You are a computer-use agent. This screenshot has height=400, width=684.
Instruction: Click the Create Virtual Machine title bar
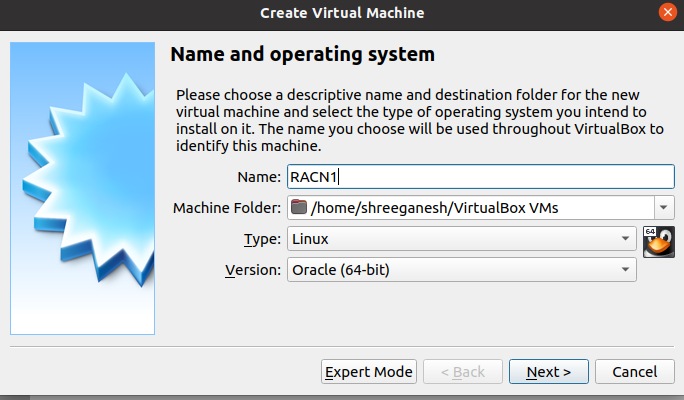tap(342, 13)
